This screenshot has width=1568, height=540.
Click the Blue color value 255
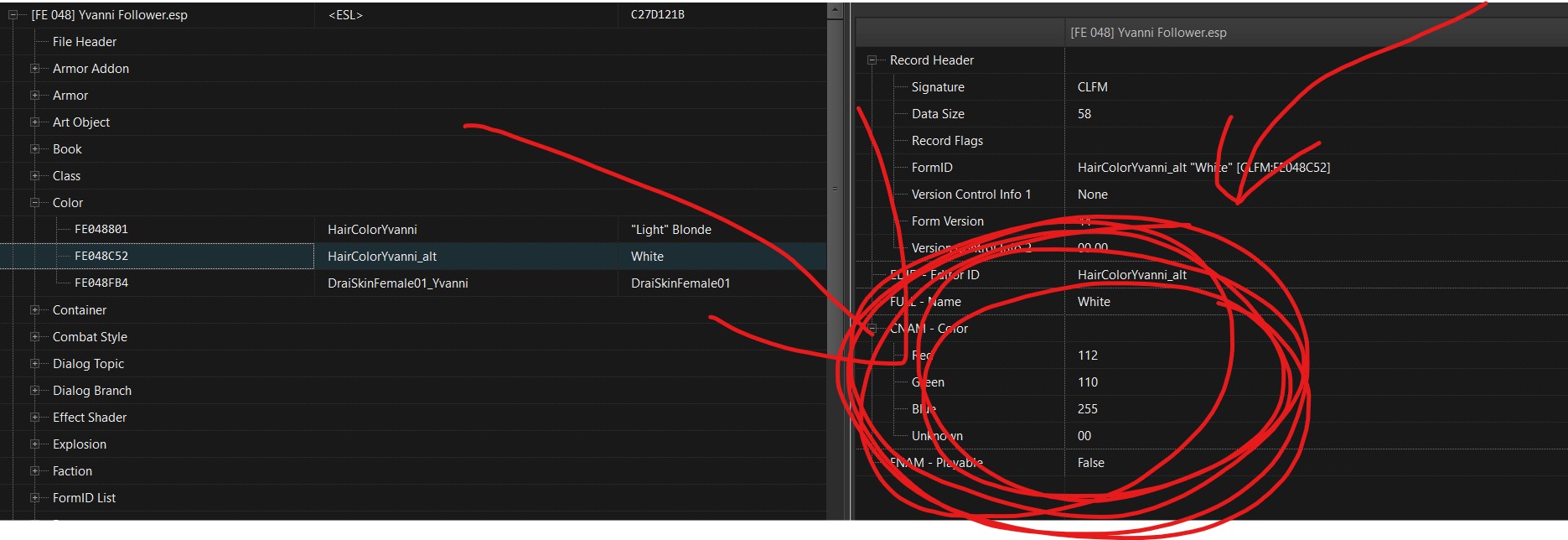click(x=1088, y=409)
